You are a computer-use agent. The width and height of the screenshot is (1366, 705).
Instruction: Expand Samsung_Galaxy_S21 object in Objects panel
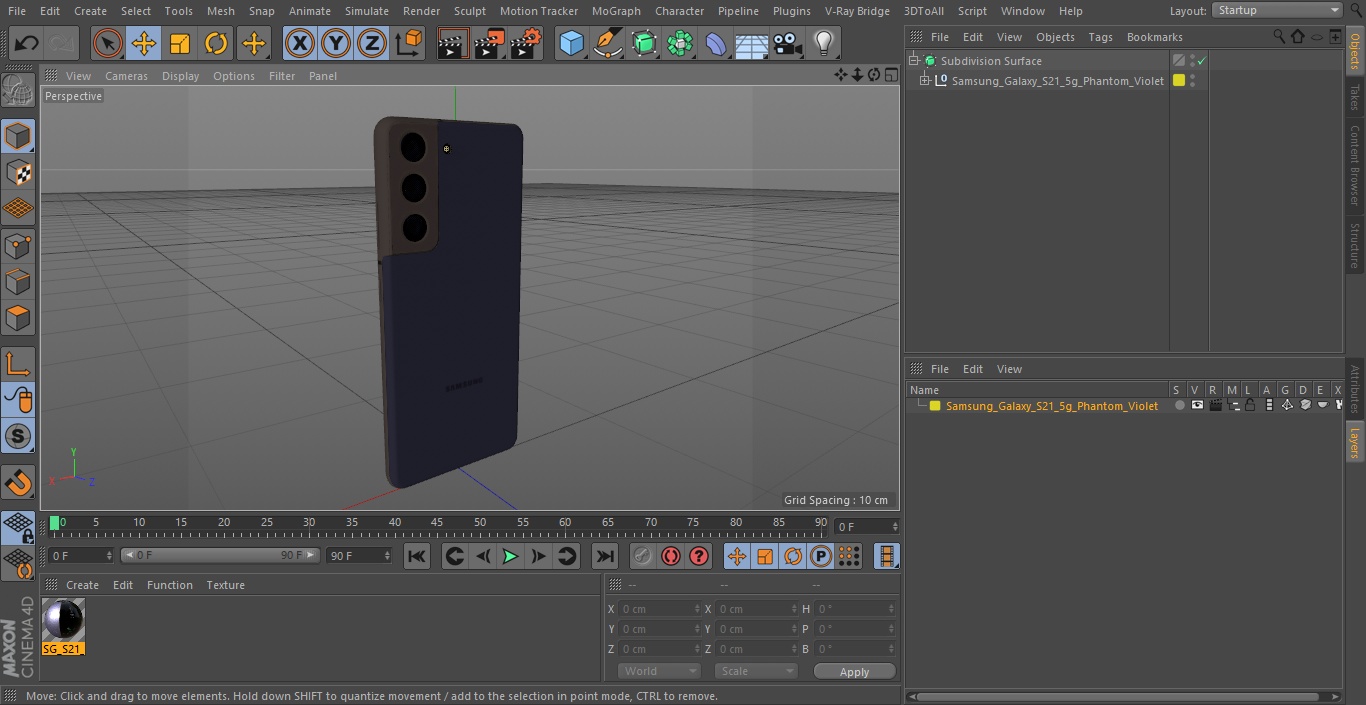pos(925,81)
